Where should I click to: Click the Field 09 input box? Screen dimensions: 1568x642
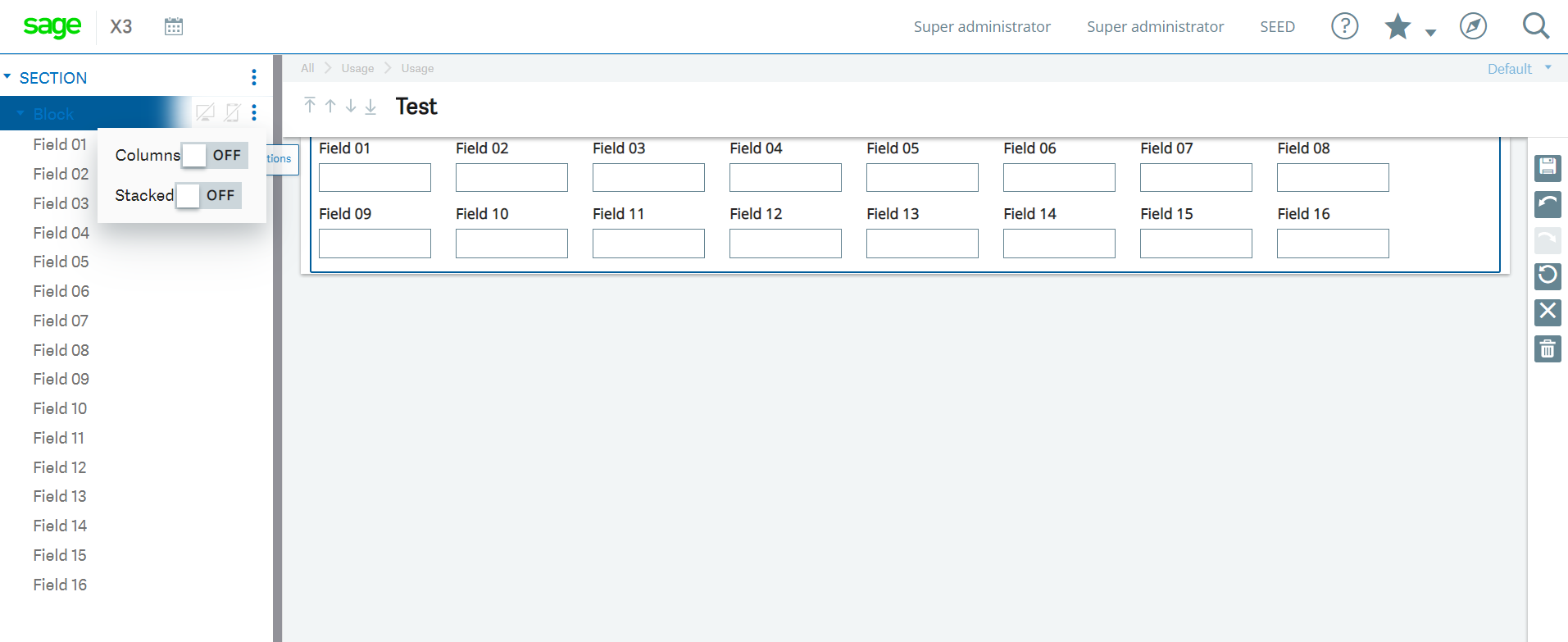(x=375, y=244)
